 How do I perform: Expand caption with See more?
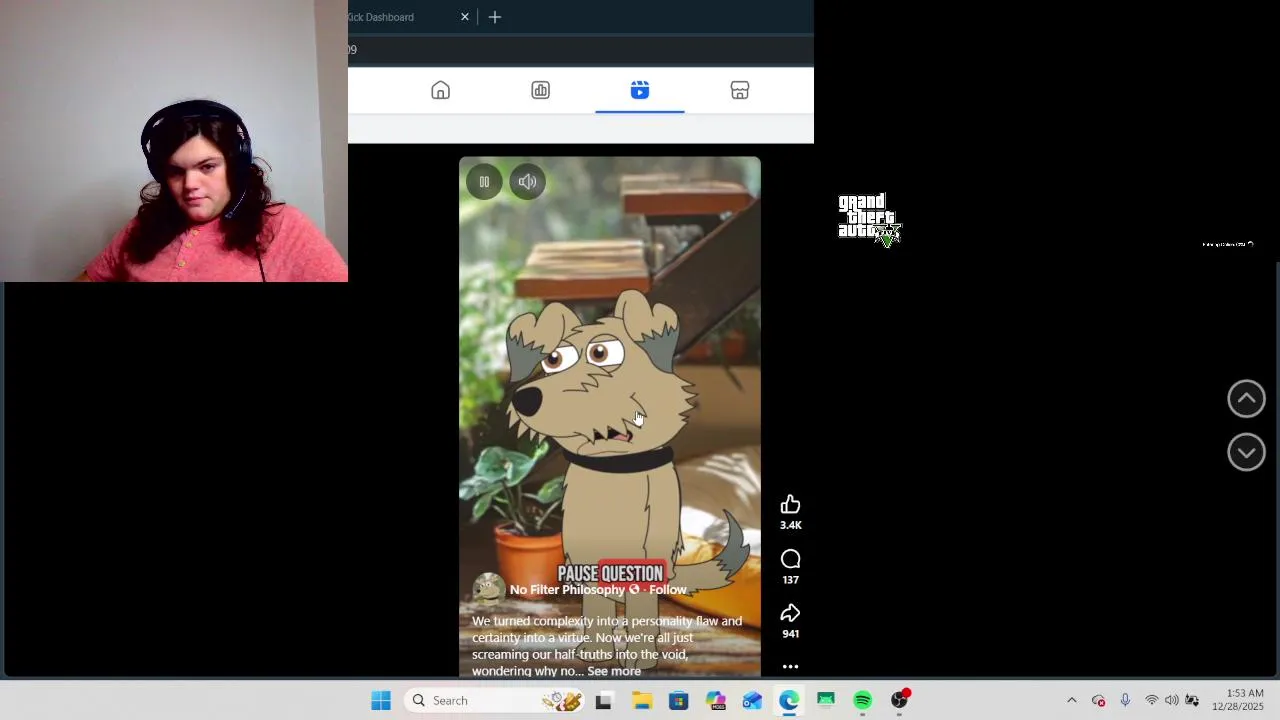click(x=614, y=671)
